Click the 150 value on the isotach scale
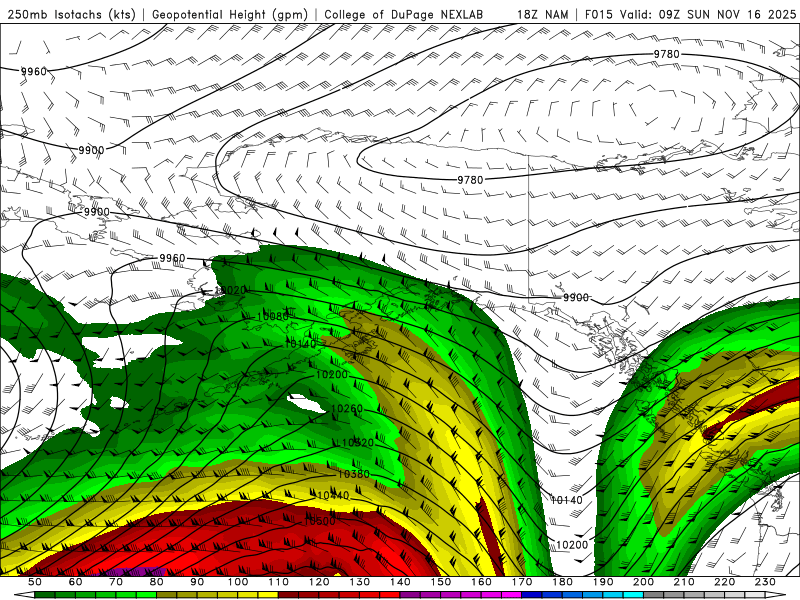 [x=441, y=582]
